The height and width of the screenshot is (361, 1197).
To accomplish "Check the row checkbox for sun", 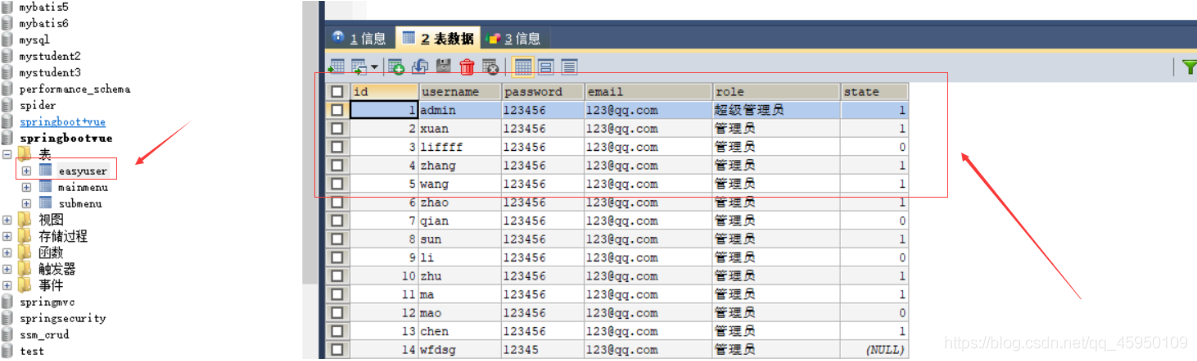I will coord(337,239).
